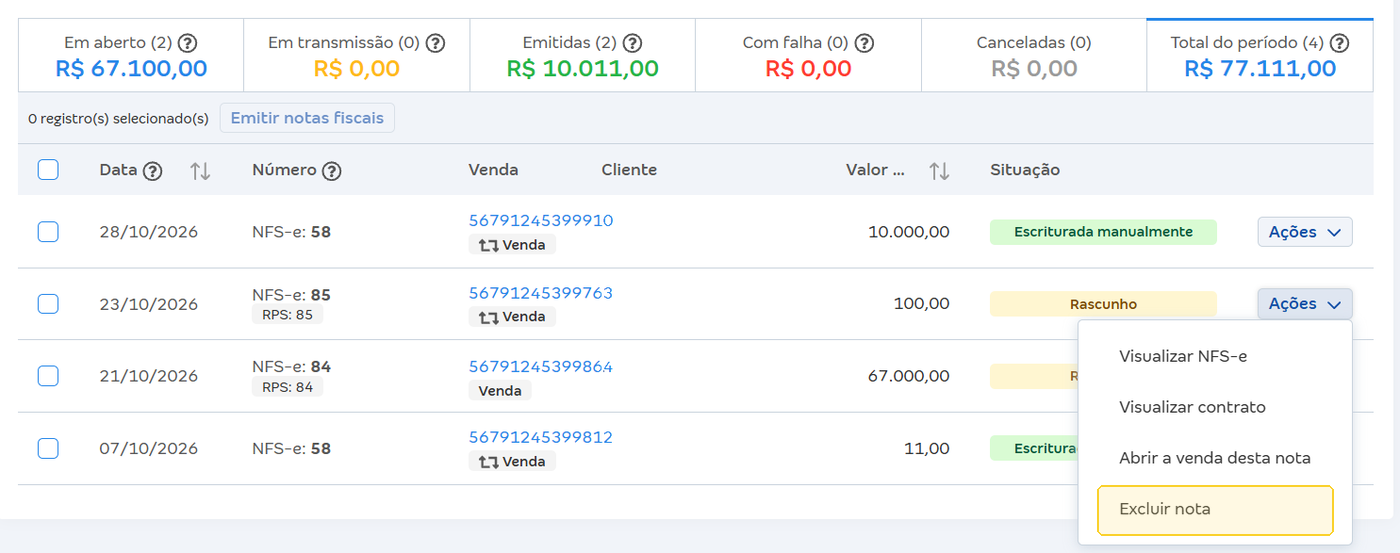1400x553 pixels.
Task: Click Rascunho status on 23/10/2026 row
Action: click(x=1103, y=304)
